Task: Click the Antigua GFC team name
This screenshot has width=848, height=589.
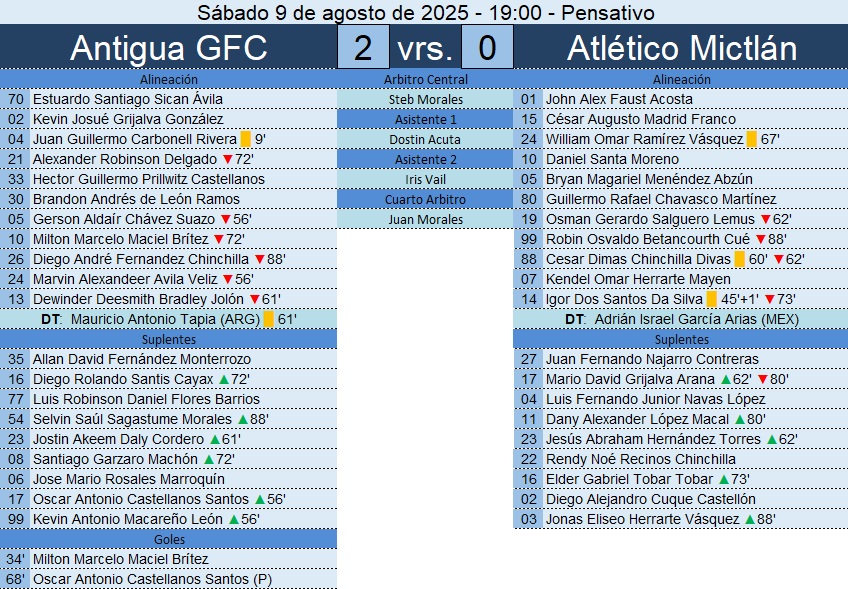Action: (168, 48)
